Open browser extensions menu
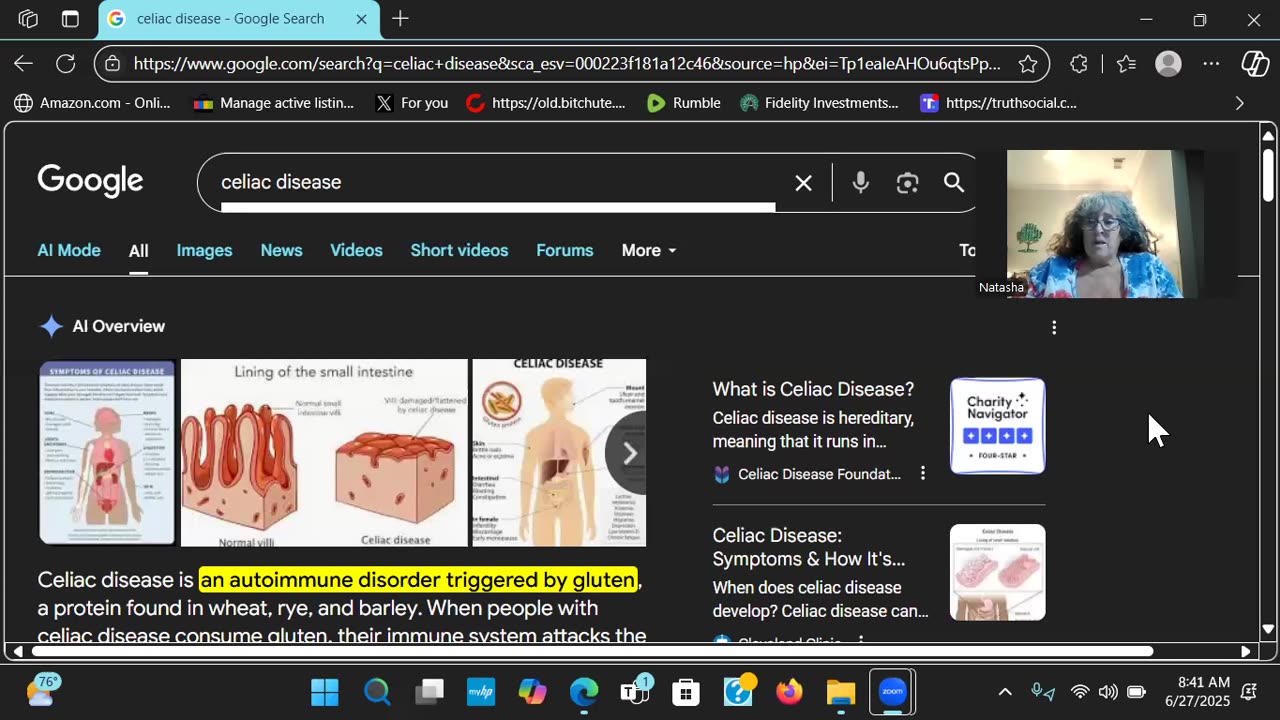Screen dimensions: 1280x720 1078,64
